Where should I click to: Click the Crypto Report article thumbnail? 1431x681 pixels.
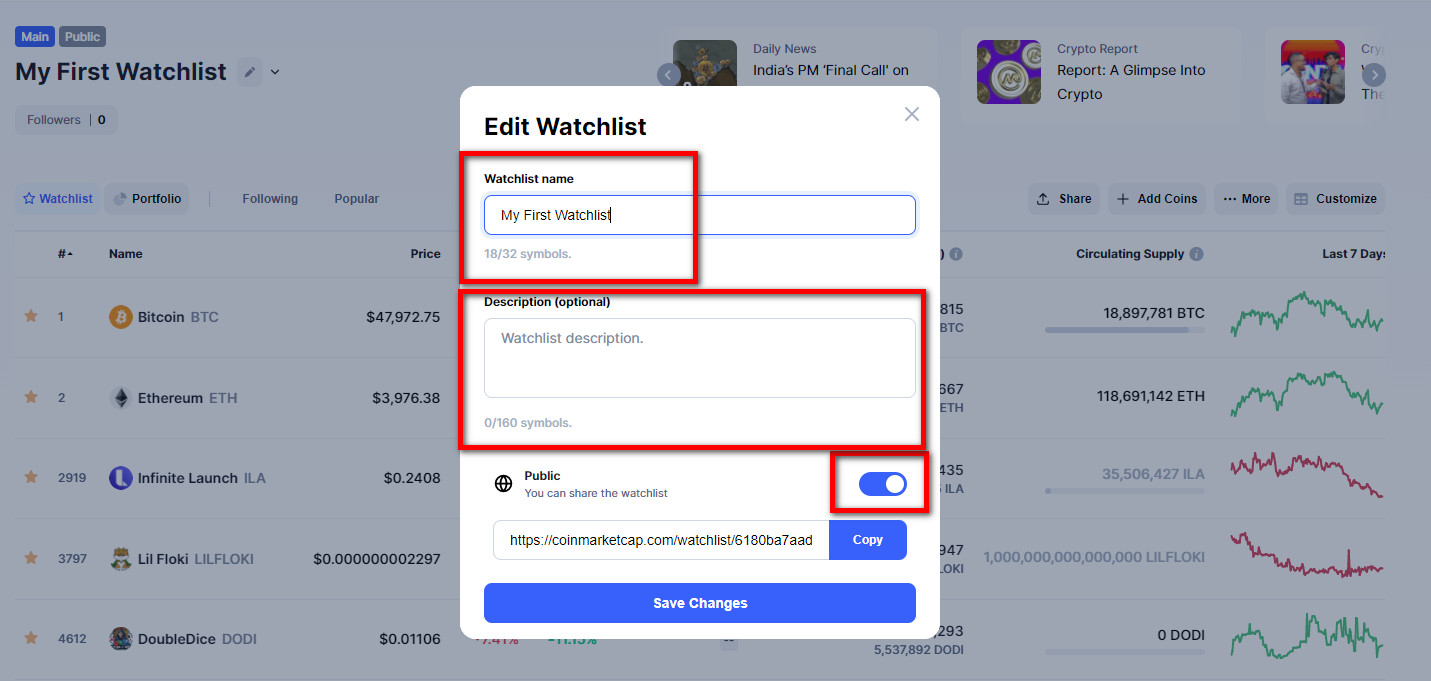pos(1009,72)
